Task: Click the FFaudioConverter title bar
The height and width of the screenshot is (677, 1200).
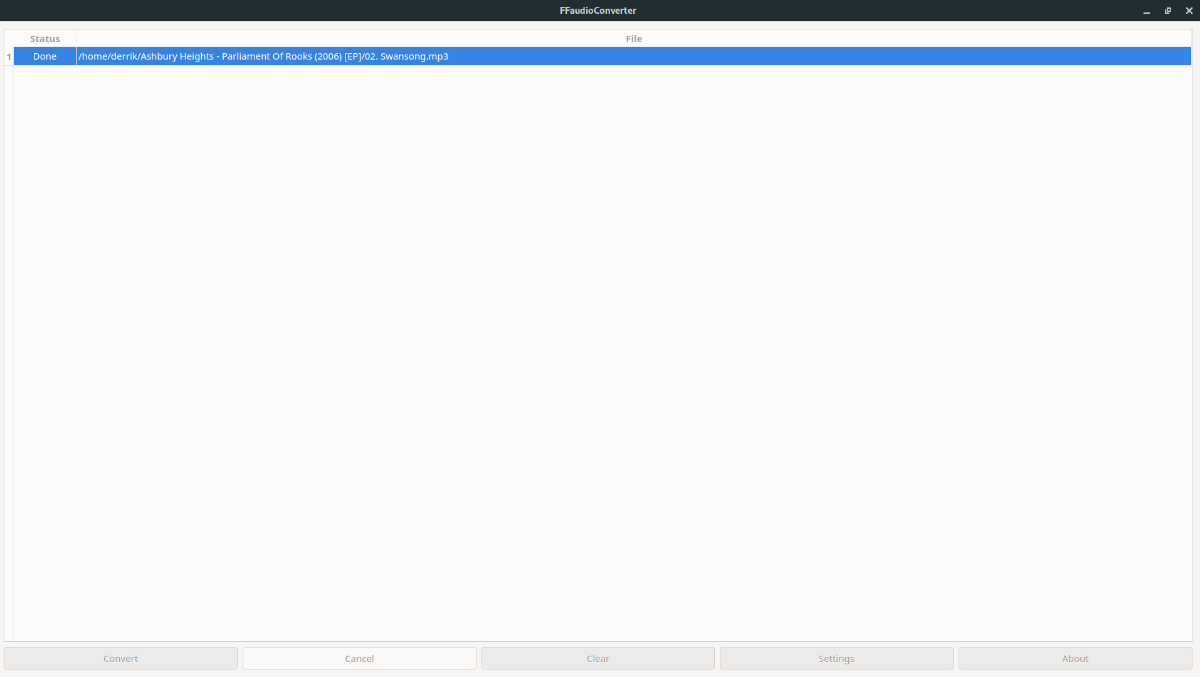Action: (x=600, y=10)
